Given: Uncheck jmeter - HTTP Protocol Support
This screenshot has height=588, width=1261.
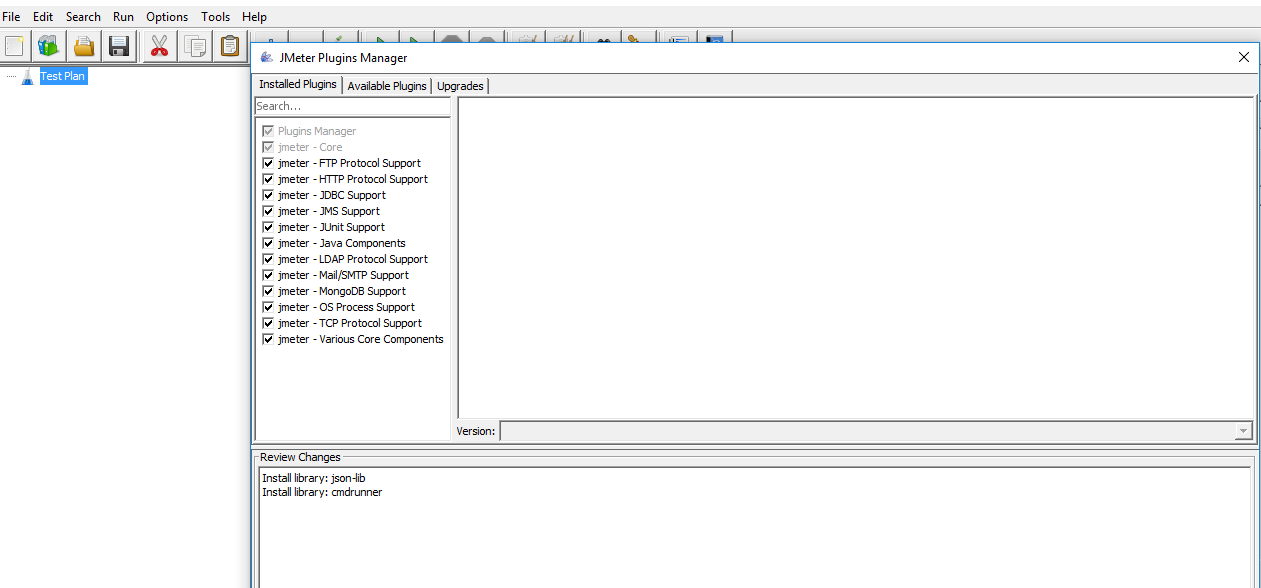Looking at the screenshot, I should tap(268, 179).
